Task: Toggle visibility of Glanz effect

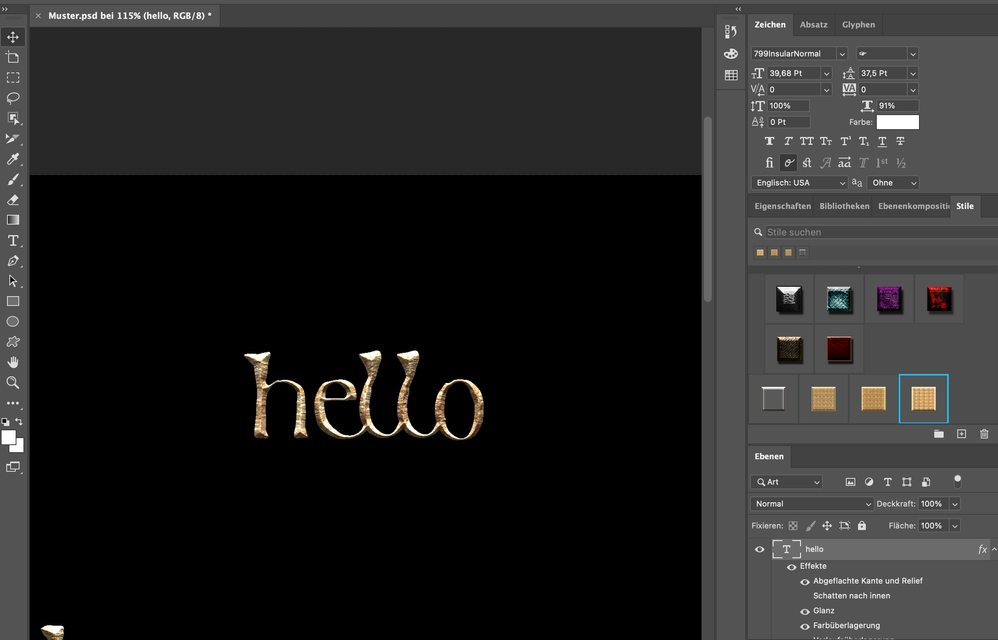Action: 804,611
